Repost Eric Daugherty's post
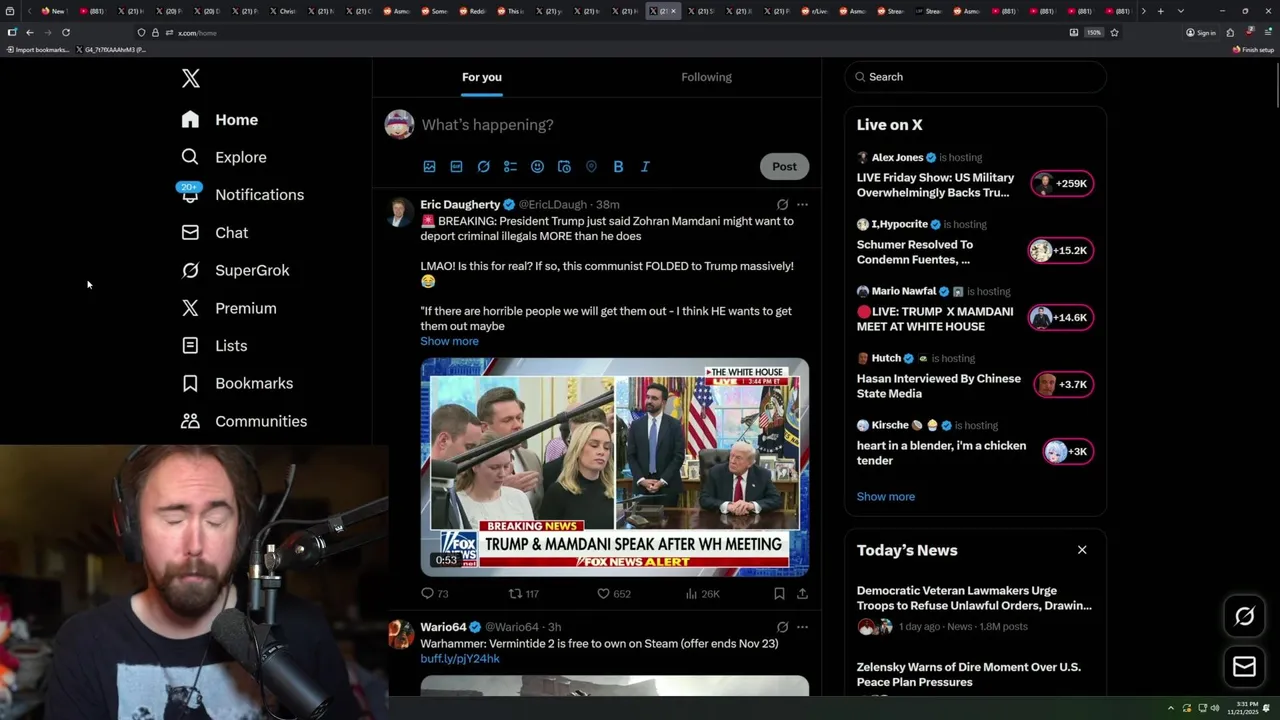The width and height of the screenshot is (1280, 720). pyautogui.click(x=524, y=594)
